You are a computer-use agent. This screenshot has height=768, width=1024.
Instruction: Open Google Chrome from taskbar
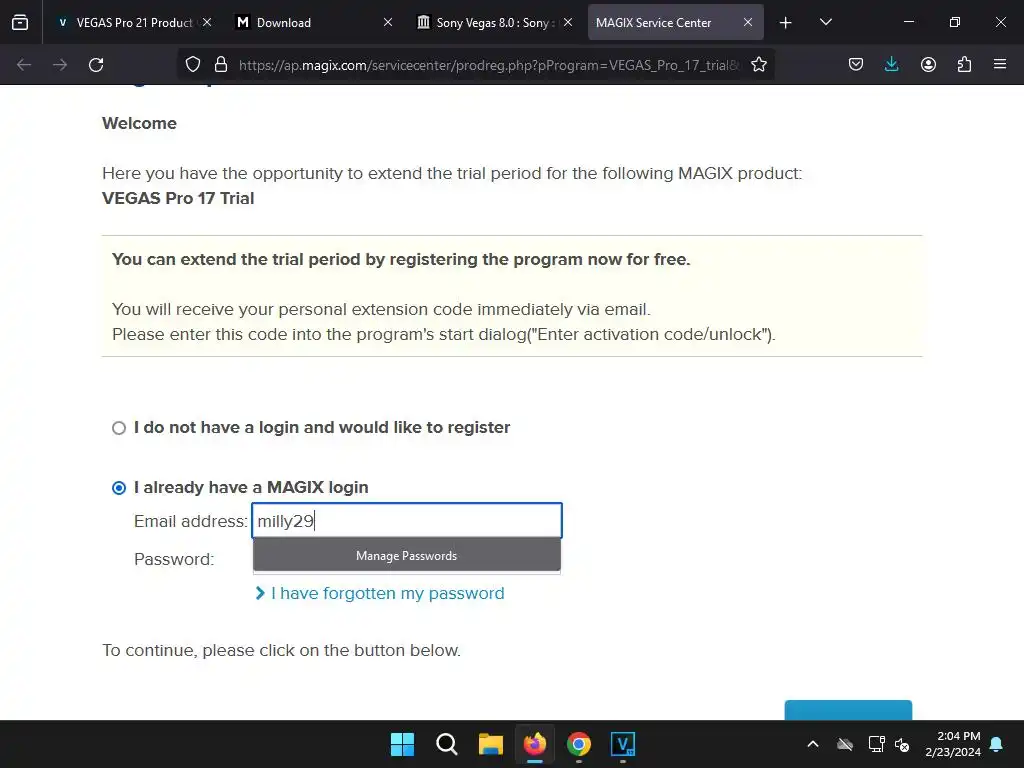pos(579,744)
